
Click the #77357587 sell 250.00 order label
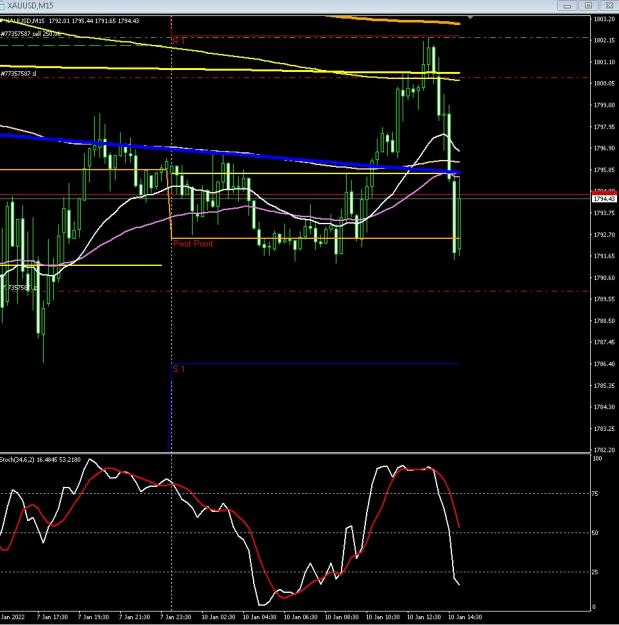[x=30, y=34]
